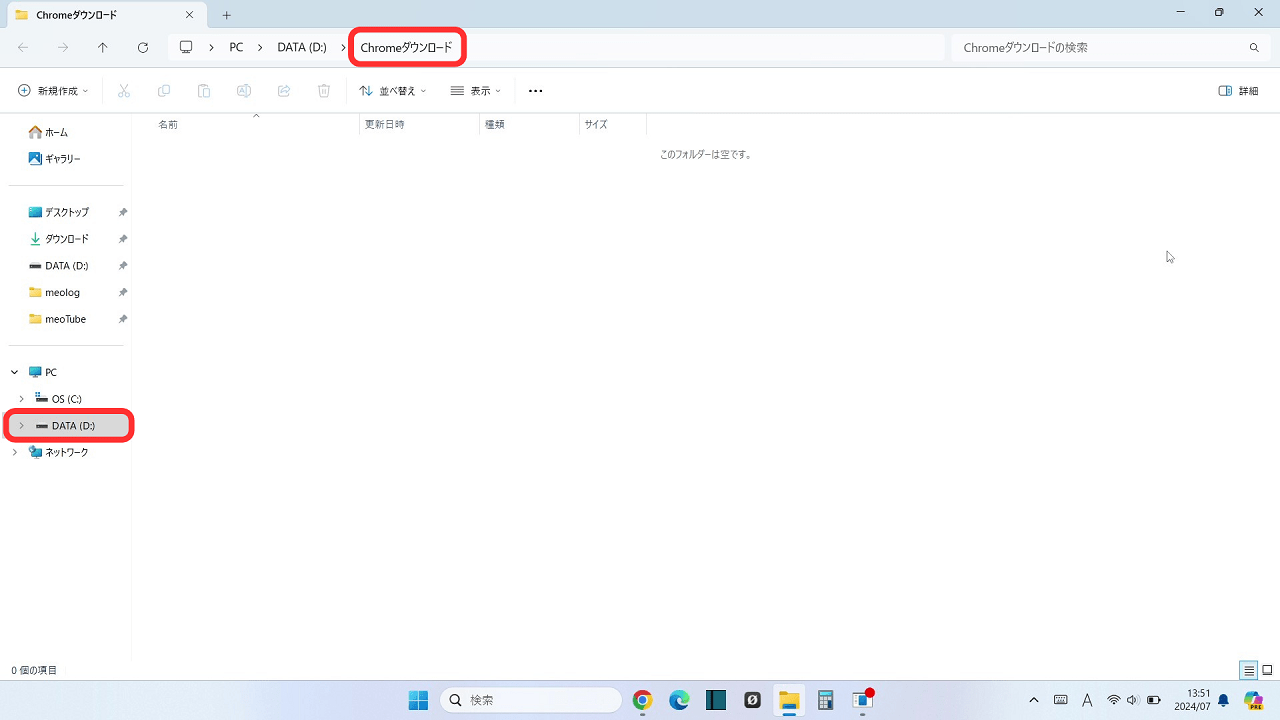Go forward with the right arrow

[63, 47]
